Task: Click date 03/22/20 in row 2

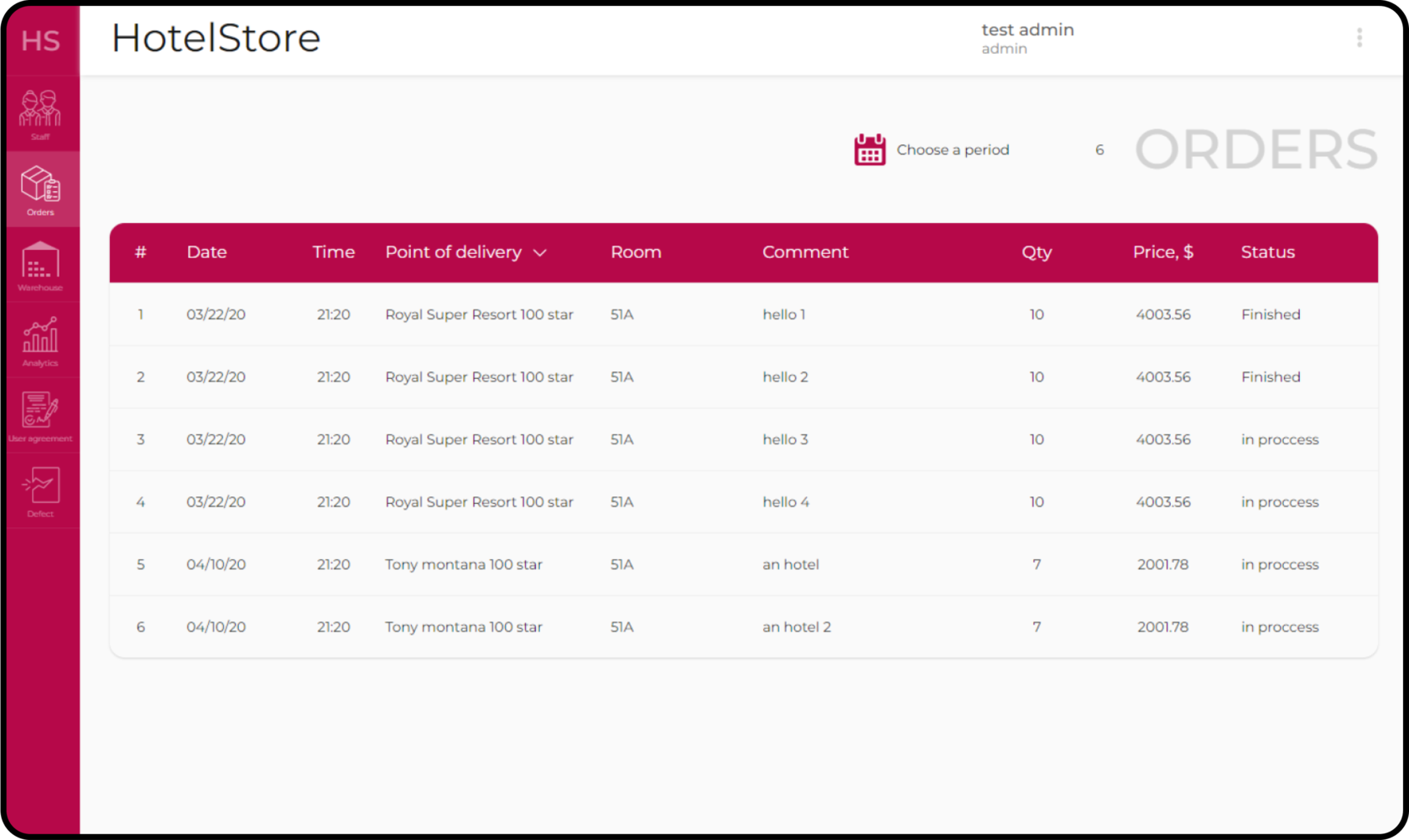Action: 216,377
